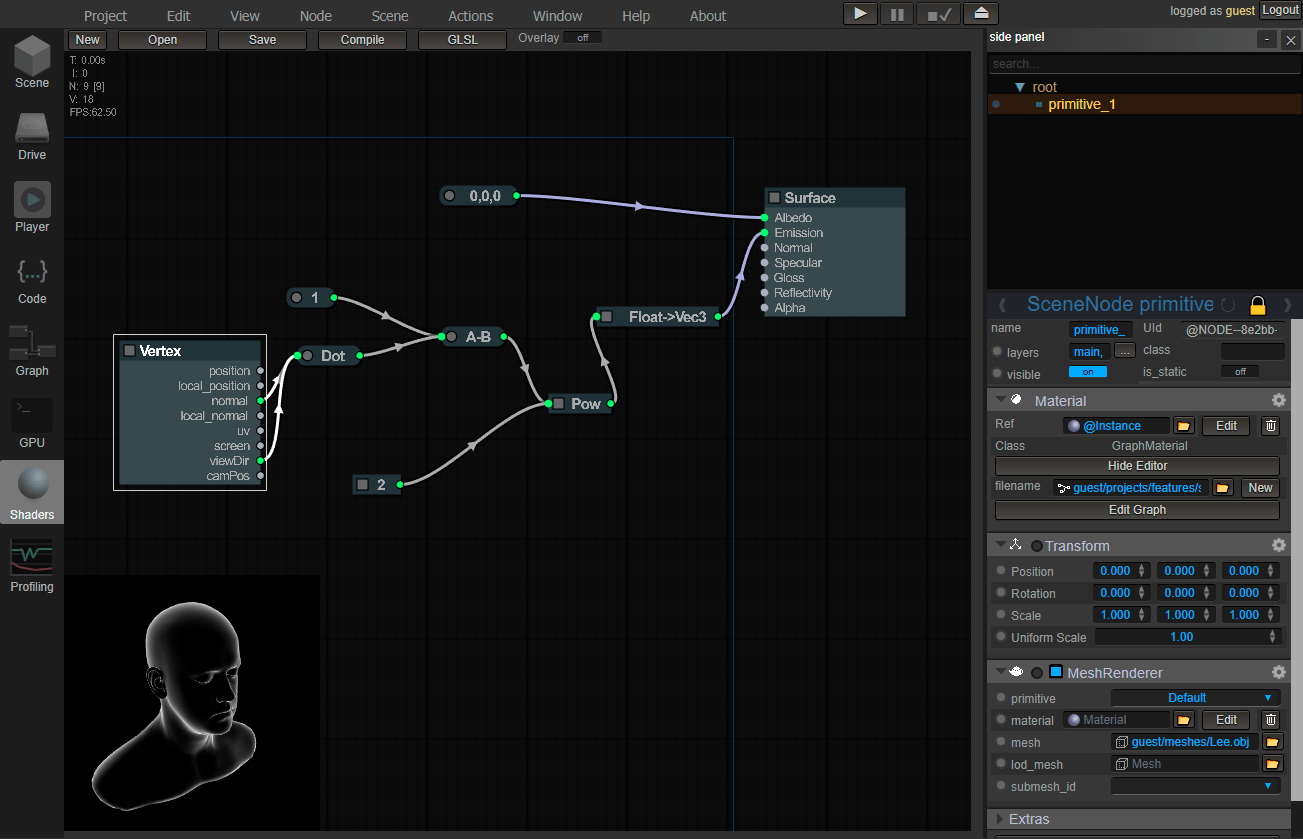Open the primitive Default dropdown
This screenshot has height=839, width=1303.
[1196, 698]
